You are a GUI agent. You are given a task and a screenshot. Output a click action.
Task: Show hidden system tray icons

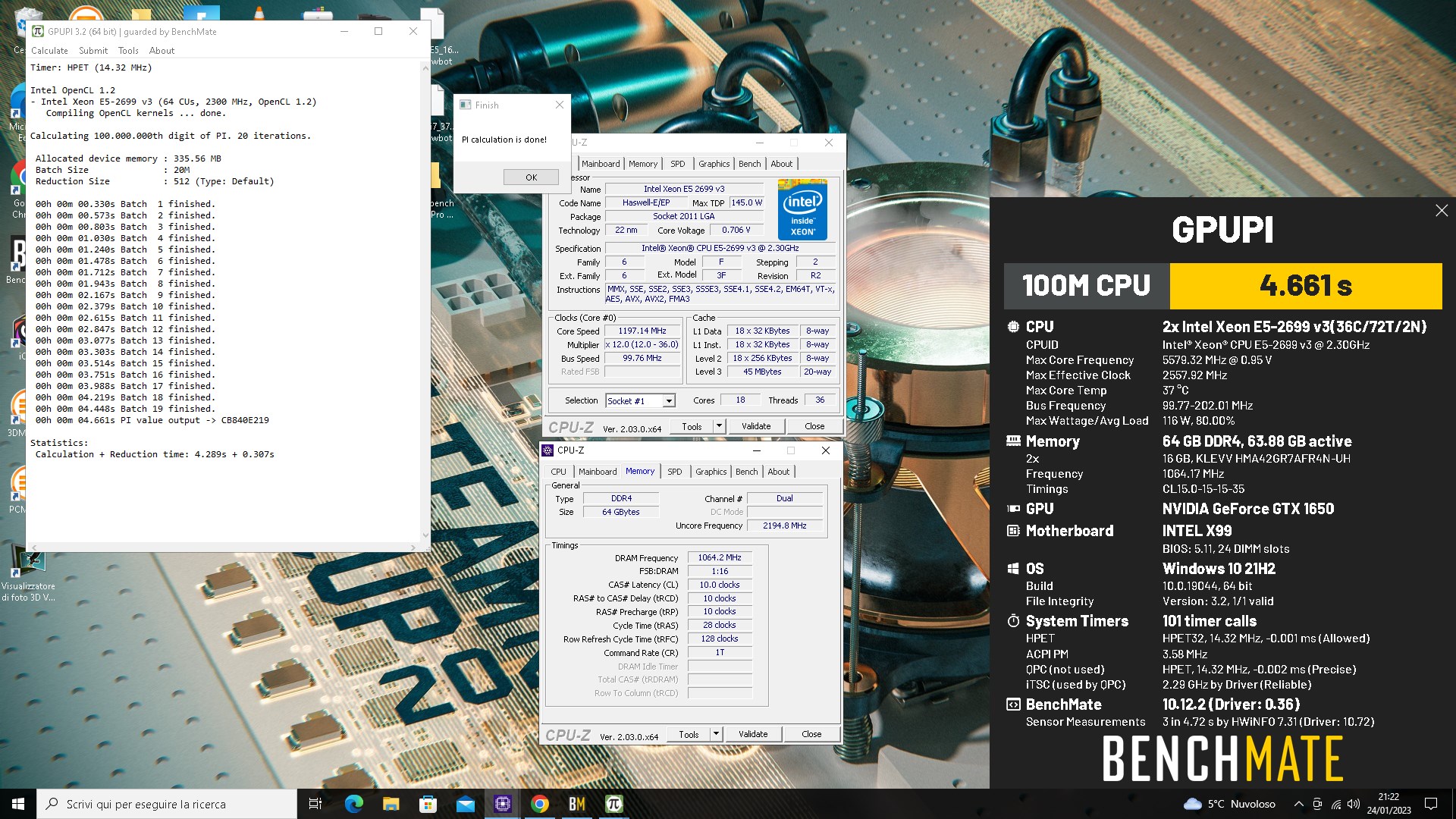[x=1298, y=804]
